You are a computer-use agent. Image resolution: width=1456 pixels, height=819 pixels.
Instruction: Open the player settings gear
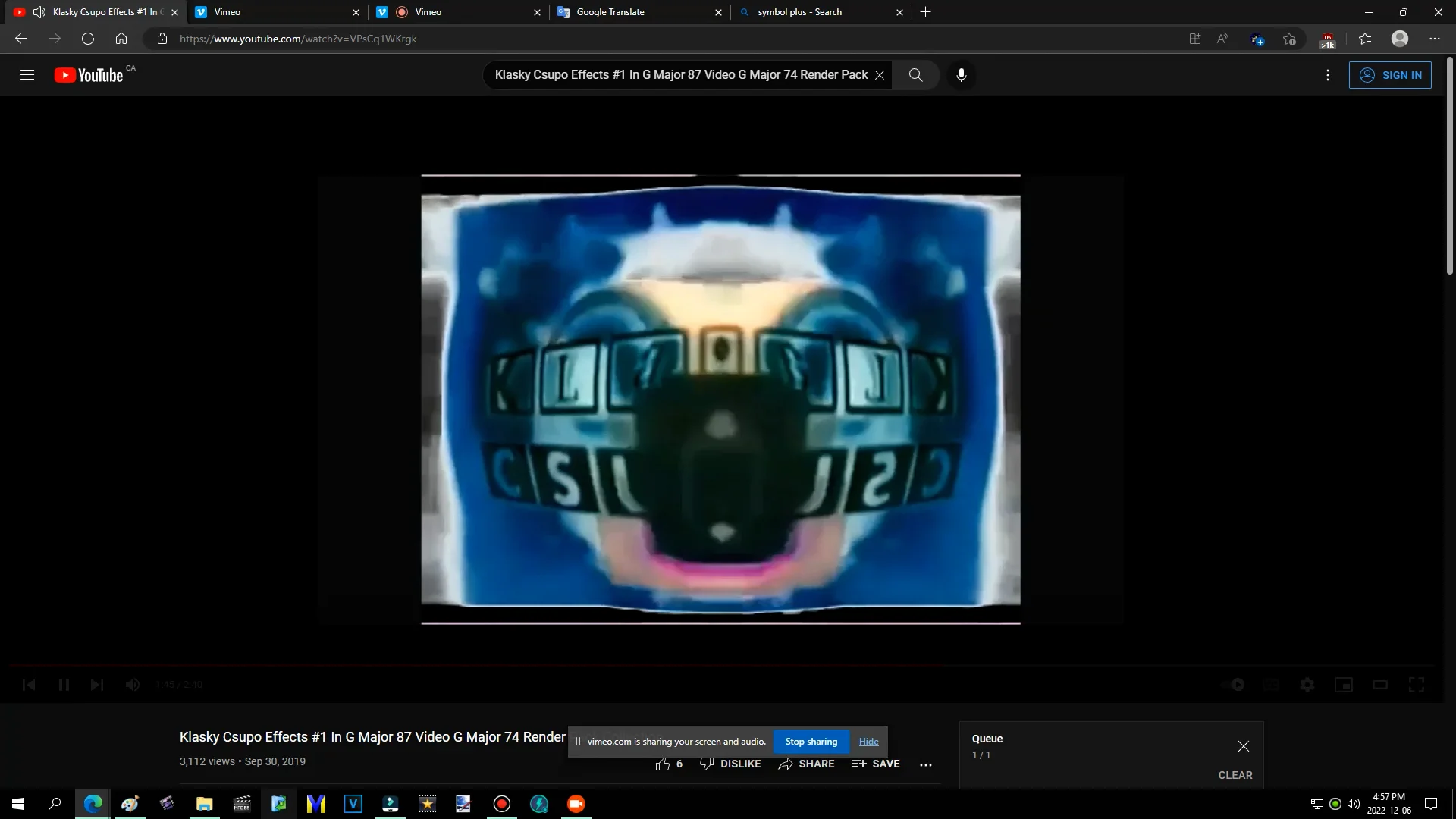coord(1307,684)
